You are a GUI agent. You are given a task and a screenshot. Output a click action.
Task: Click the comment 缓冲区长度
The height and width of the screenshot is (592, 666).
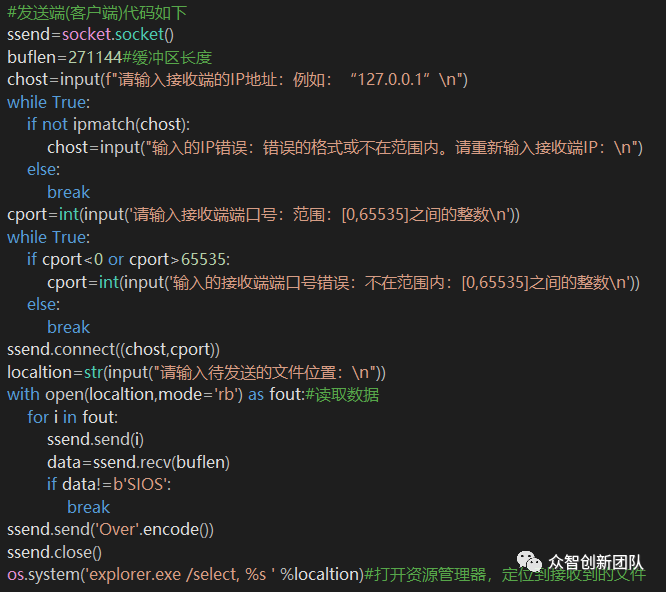(x=167, y=57)
